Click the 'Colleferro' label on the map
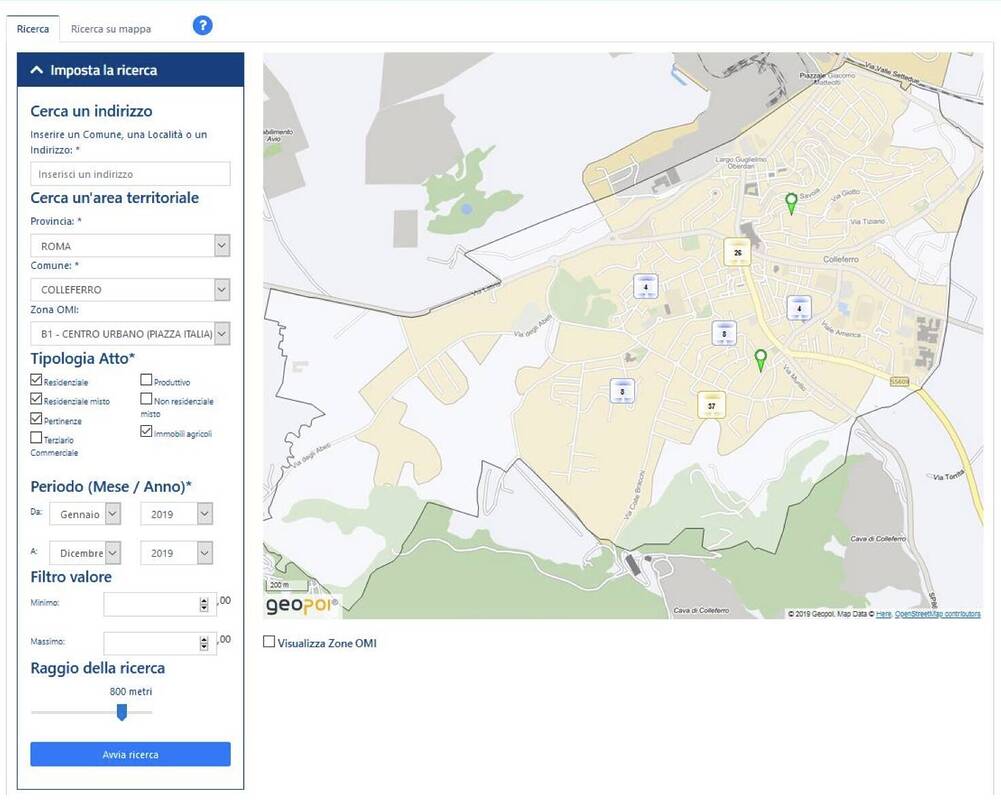This screenshot has height=800, width=1001. coord(841,259)
